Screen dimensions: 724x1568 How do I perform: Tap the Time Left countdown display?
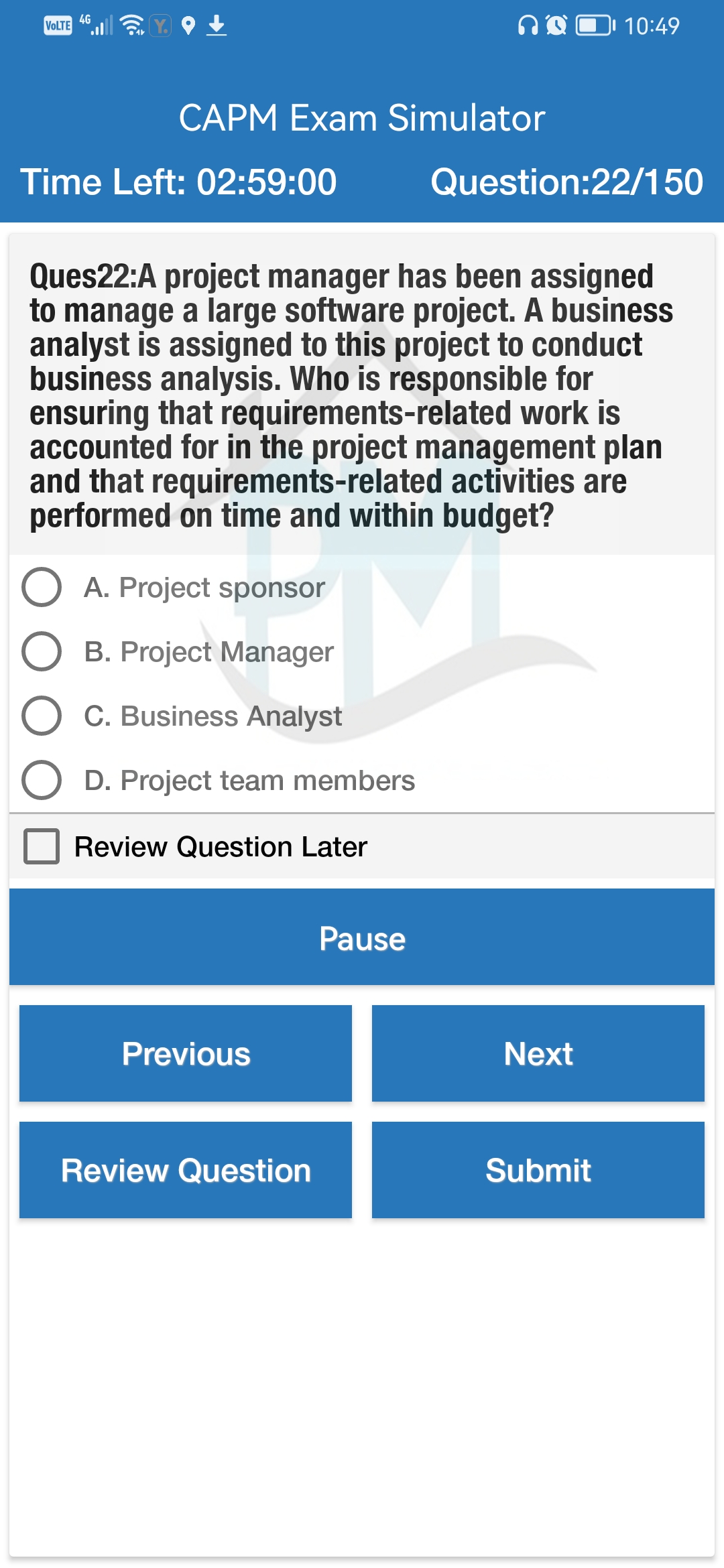pos(178,182)
